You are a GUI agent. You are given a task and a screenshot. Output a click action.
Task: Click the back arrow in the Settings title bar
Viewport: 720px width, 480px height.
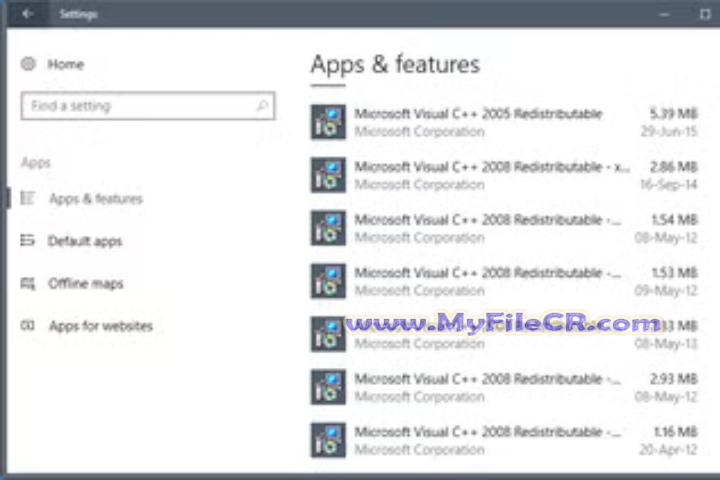pos(27,14)
